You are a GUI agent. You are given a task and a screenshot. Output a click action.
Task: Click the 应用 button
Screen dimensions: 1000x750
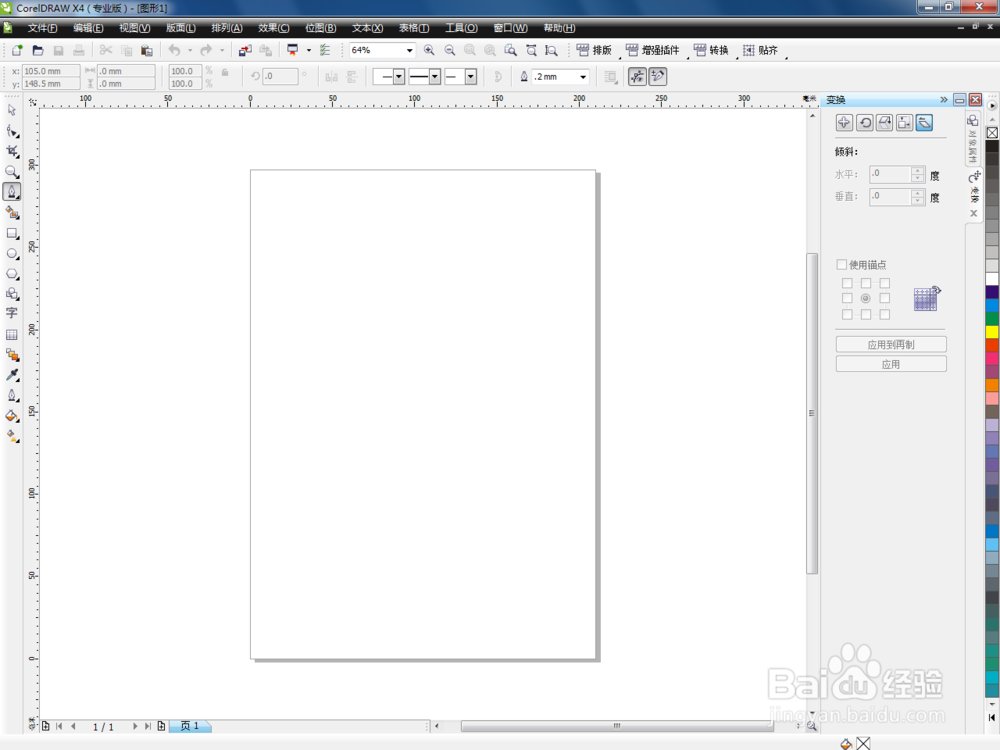[x=891, y=364]
